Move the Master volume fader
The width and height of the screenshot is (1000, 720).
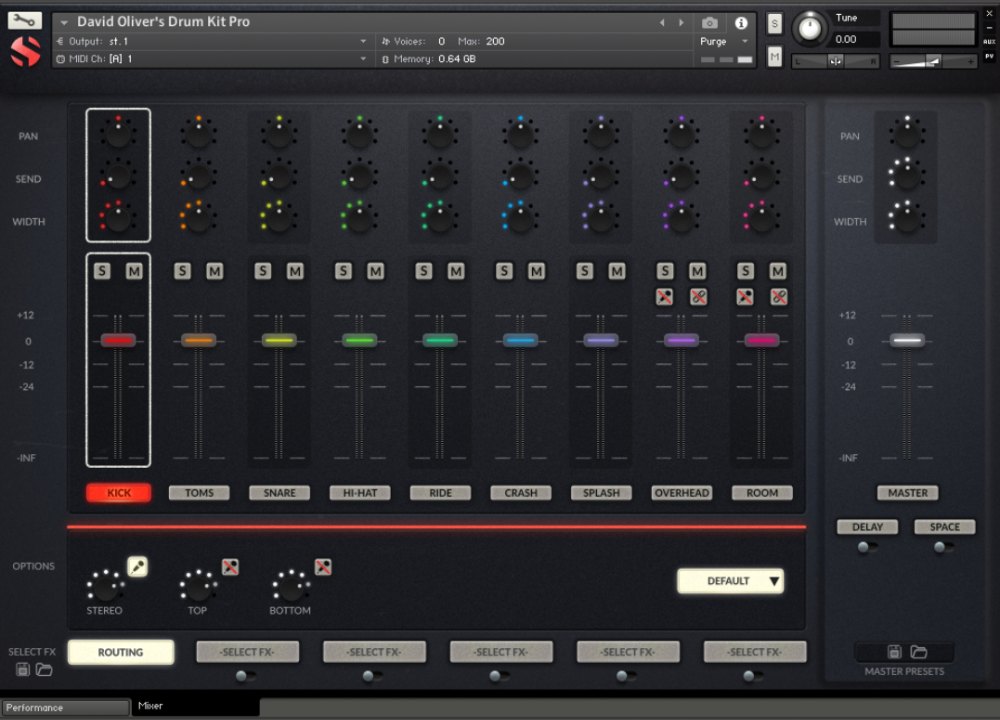tap(907, 340)
